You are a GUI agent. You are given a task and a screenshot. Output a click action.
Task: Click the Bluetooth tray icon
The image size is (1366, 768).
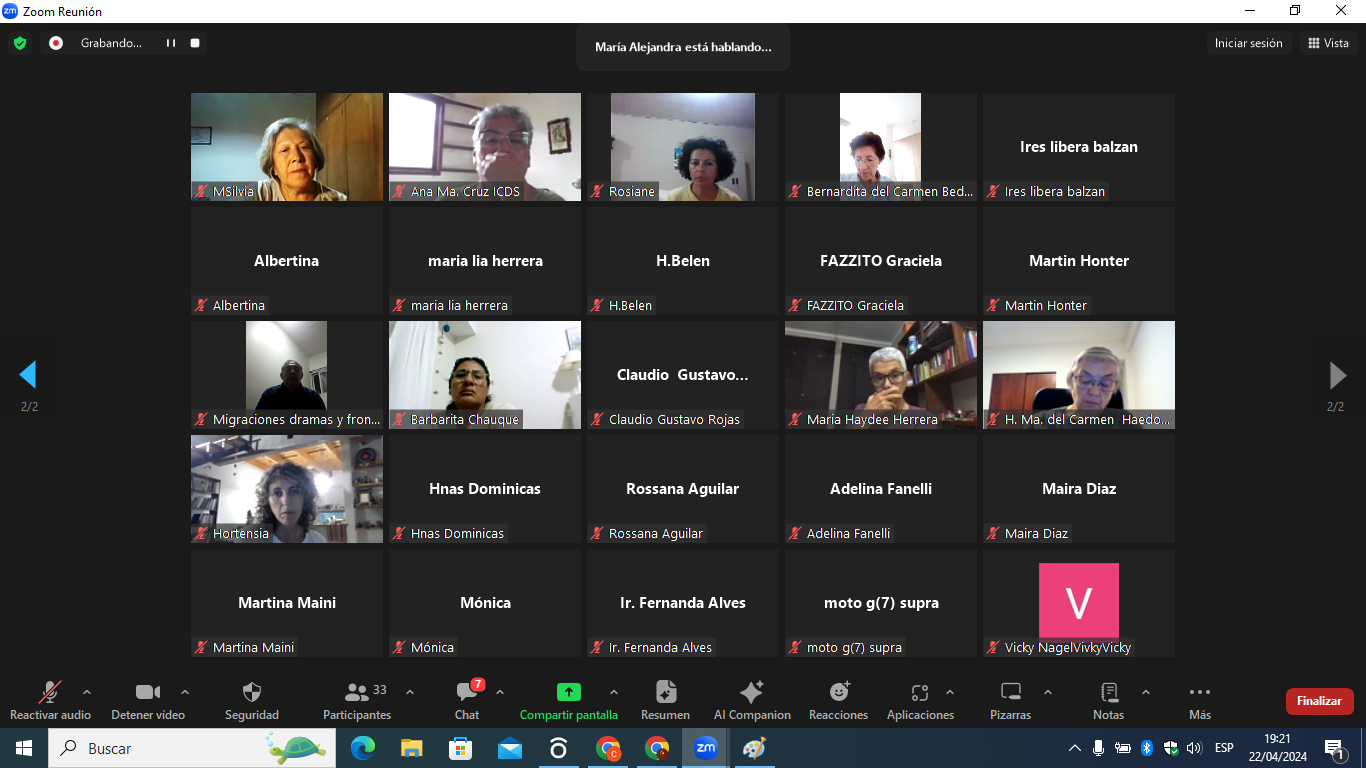1147,748
